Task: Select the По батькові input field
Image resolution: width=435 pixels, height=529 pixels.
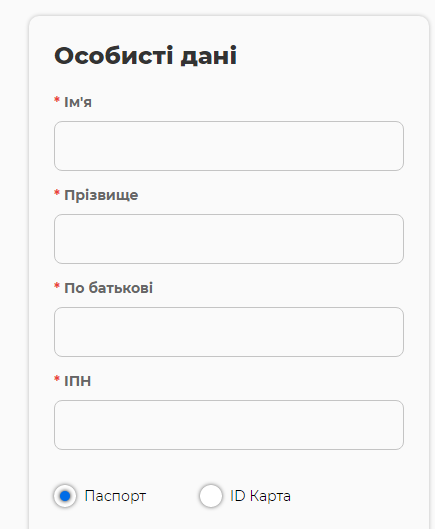Action: pyautogui.click(x=229, y=332)
